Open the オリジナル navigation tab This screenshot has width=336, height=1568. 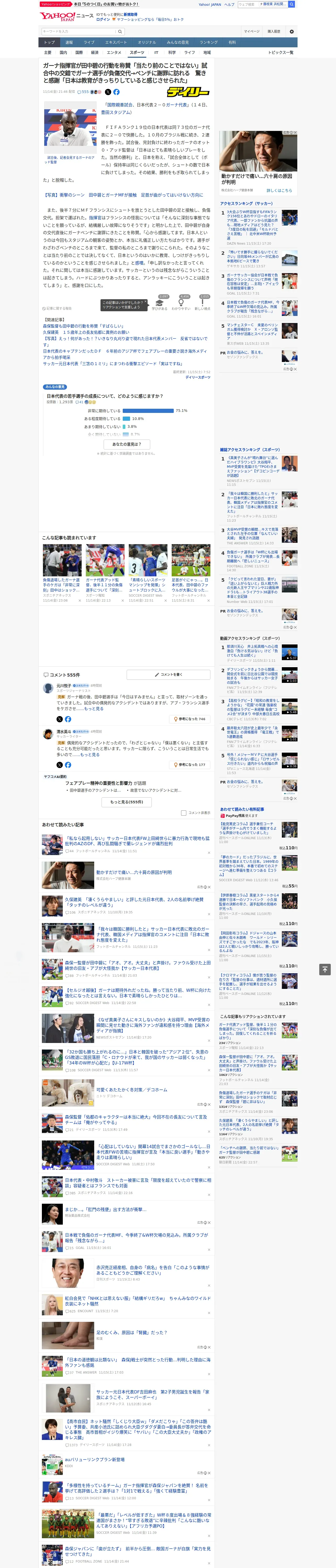[x=147, y=43]
